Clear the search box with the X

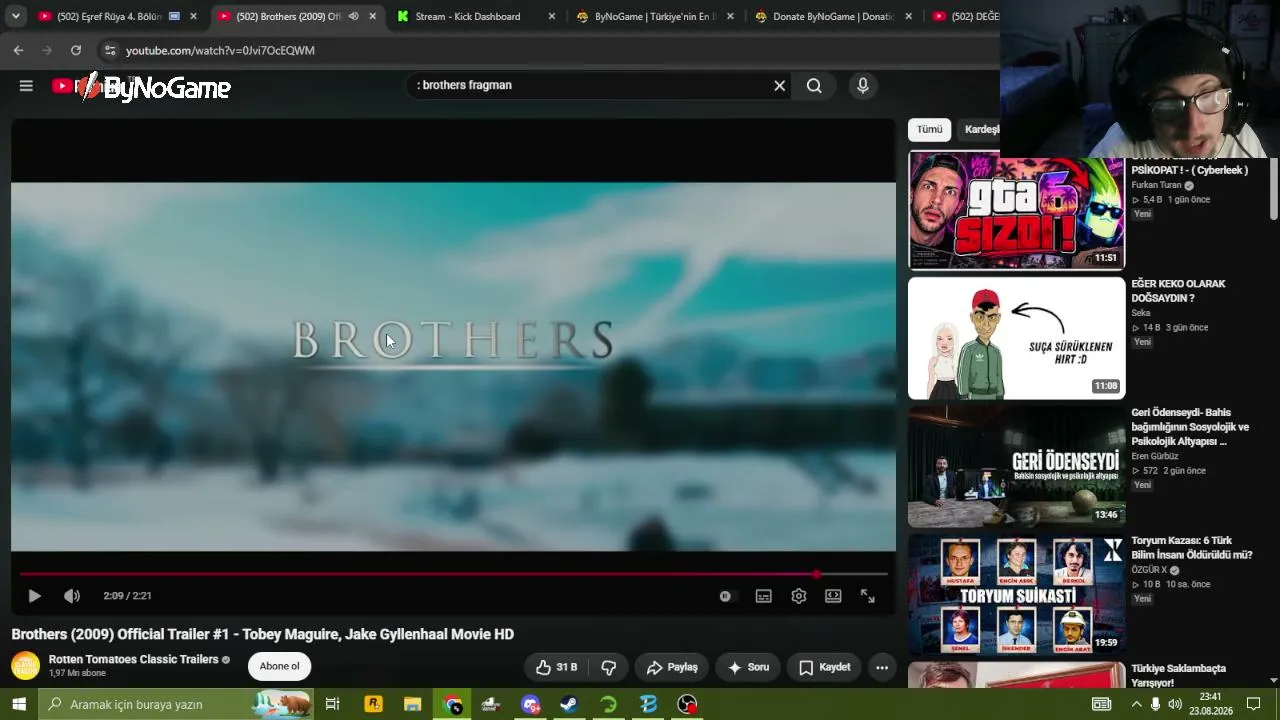point(780,86)
